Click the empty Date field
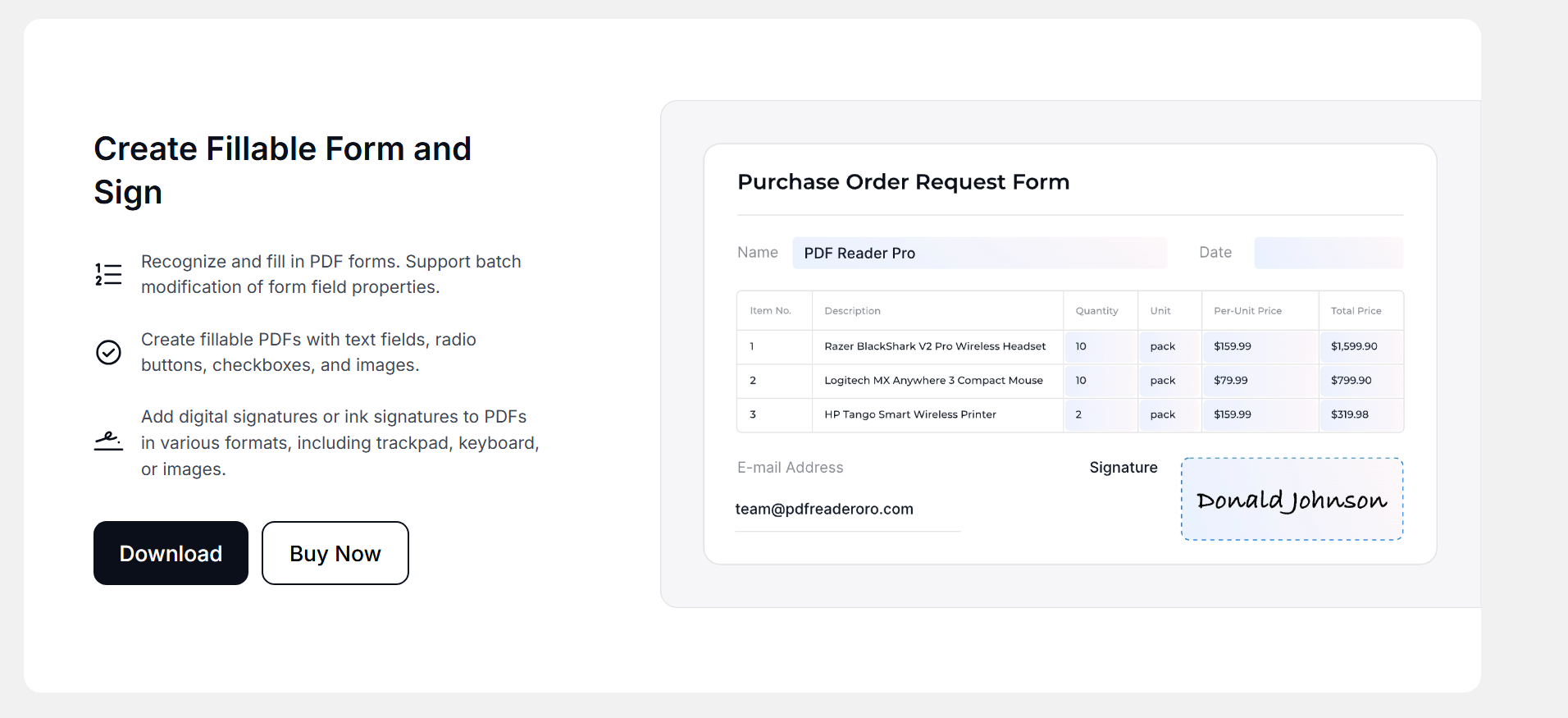The height and width of the screenshot is (718, 1568). (1329, 253)
